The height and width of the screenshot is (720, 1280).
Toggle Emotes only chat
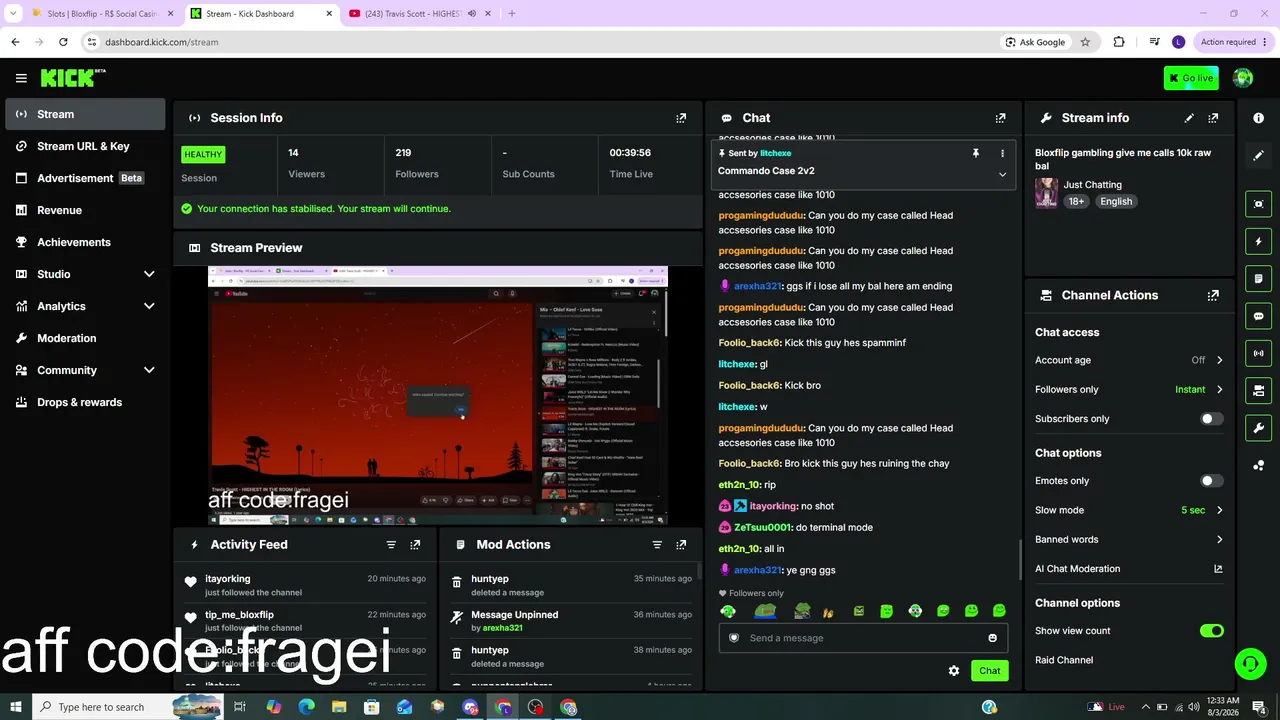[1211, 481]
